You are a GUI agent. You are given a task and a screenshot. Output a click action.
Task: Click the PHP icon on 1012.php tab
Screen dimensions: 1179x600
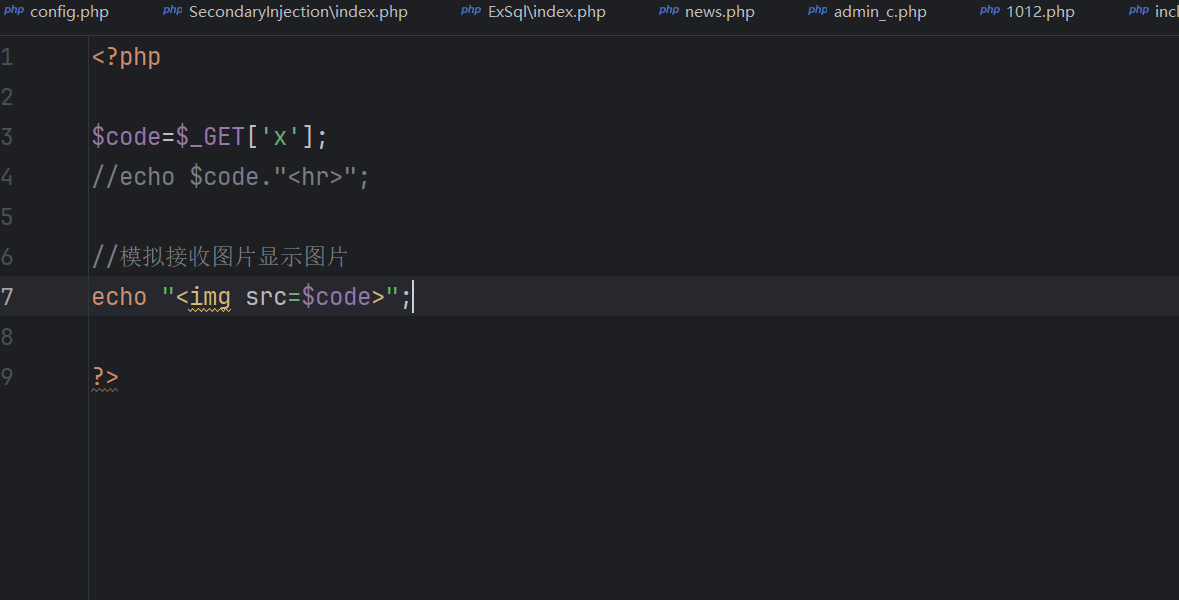(990, 10)
